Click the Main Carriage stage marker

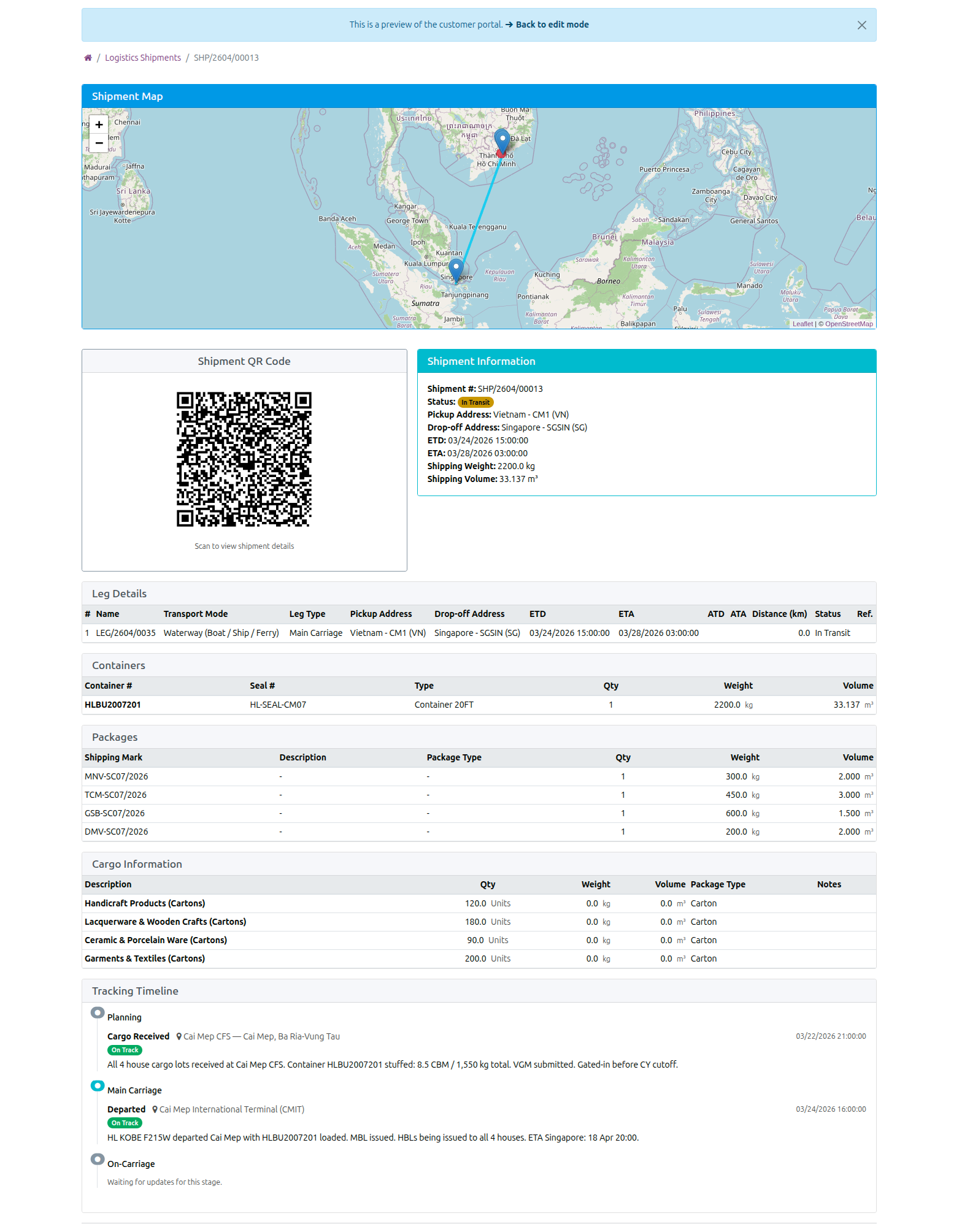[x=98, y=1085]
